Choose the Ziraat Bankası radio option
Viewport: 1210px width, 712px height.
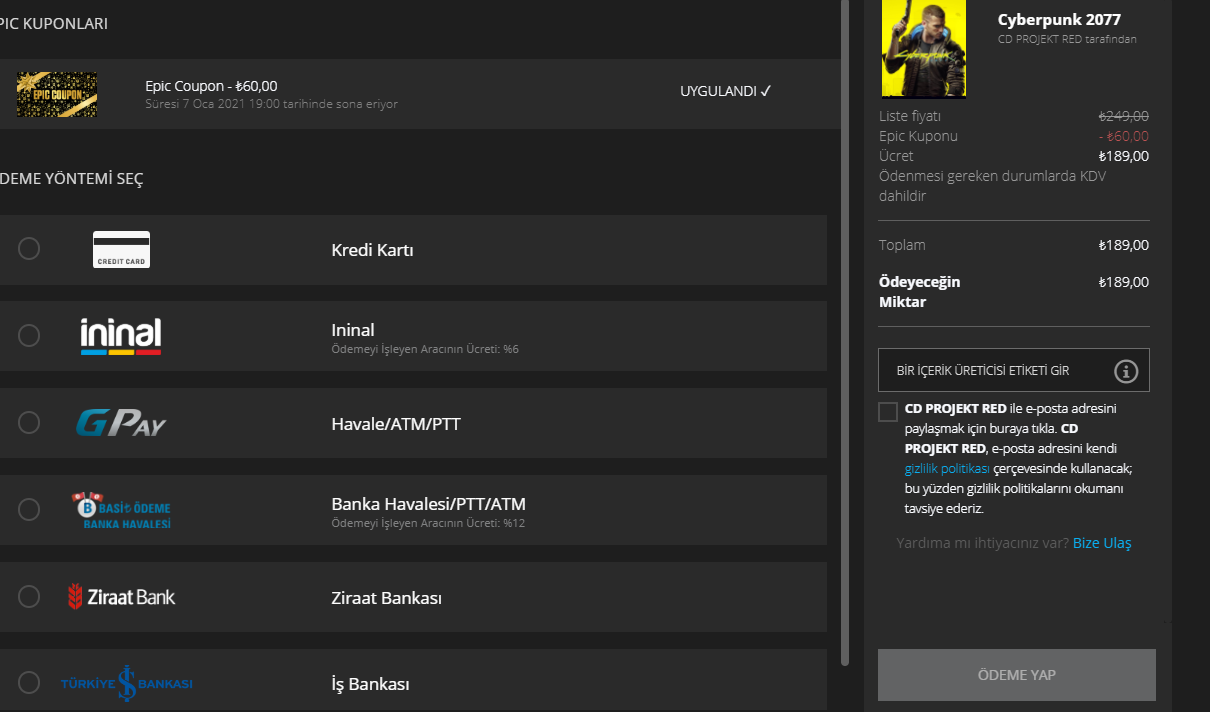(29, 597)
